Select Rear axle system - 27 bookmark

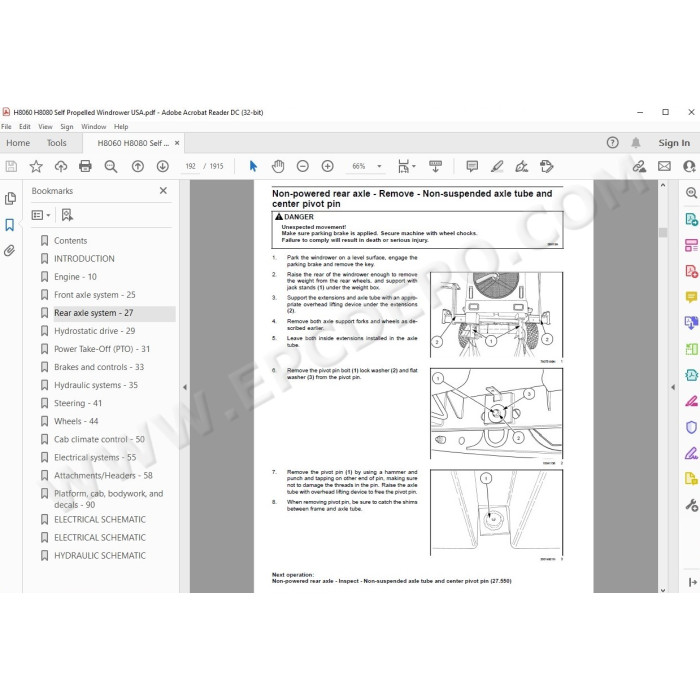pos(94,313)
